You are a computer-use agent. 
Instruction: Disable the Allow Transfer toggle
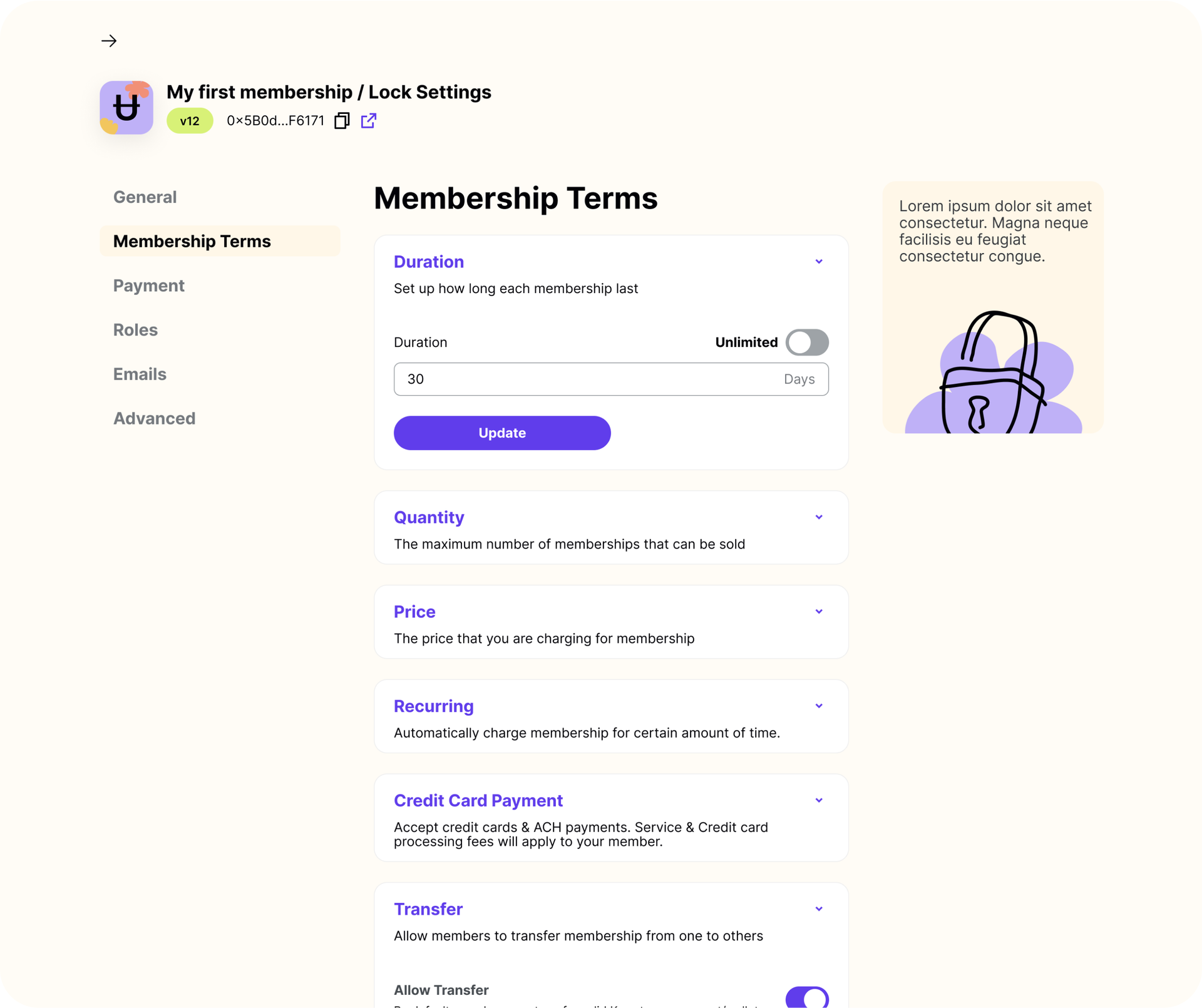coord(807,998)
